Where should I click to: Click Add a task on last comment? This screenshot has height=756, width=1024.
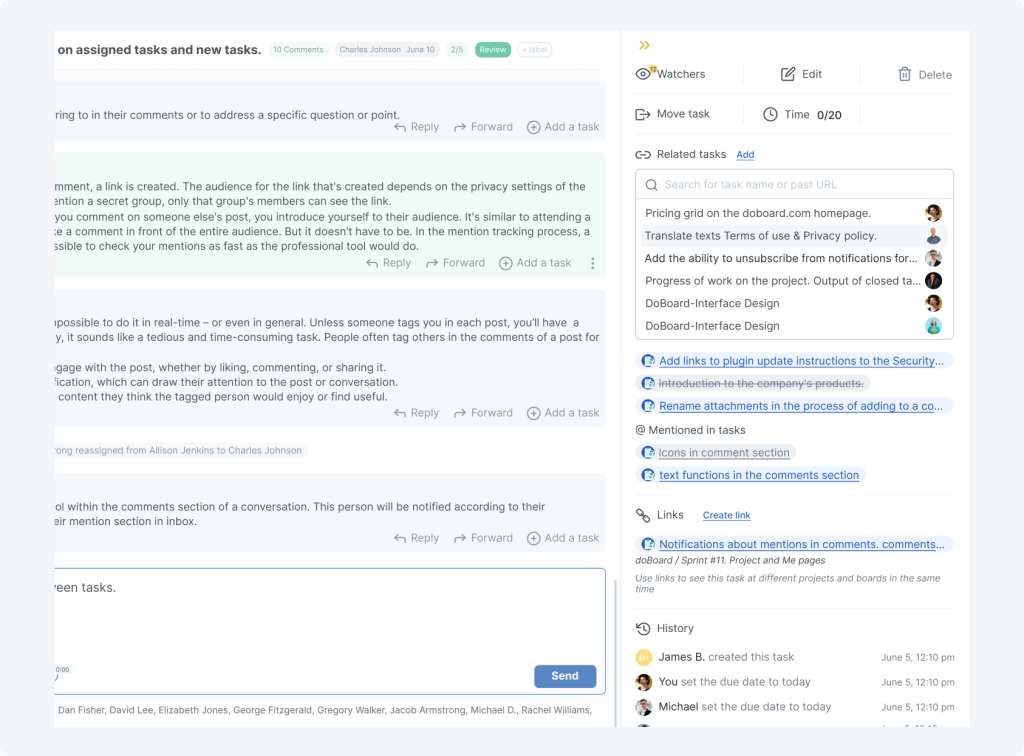563,538
